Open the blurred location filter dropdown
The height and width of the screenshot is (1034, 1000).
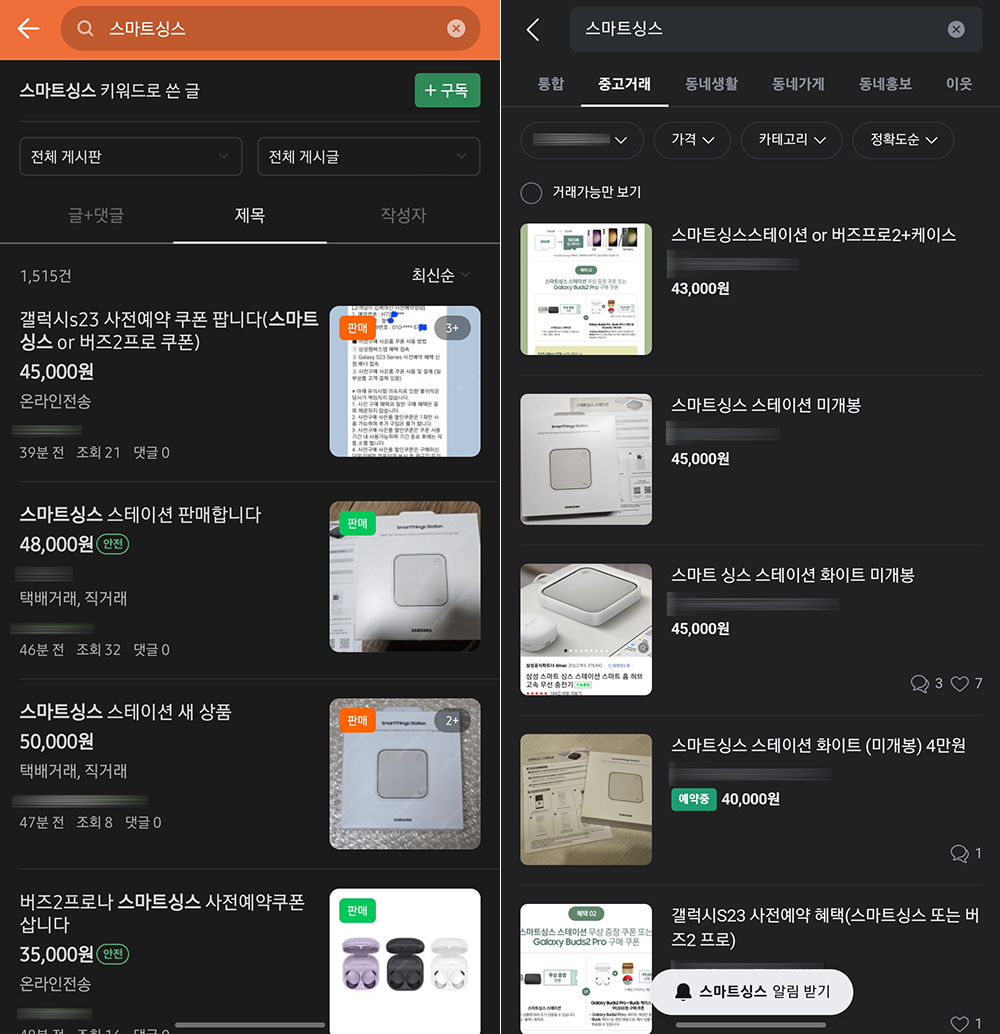[x=581, y=140]
